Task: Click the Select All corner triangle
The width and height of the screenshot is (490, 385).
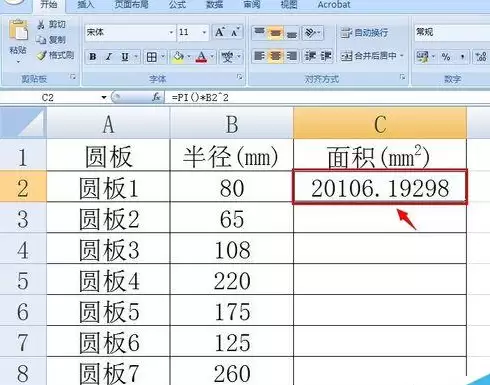Action: (23, 122)
